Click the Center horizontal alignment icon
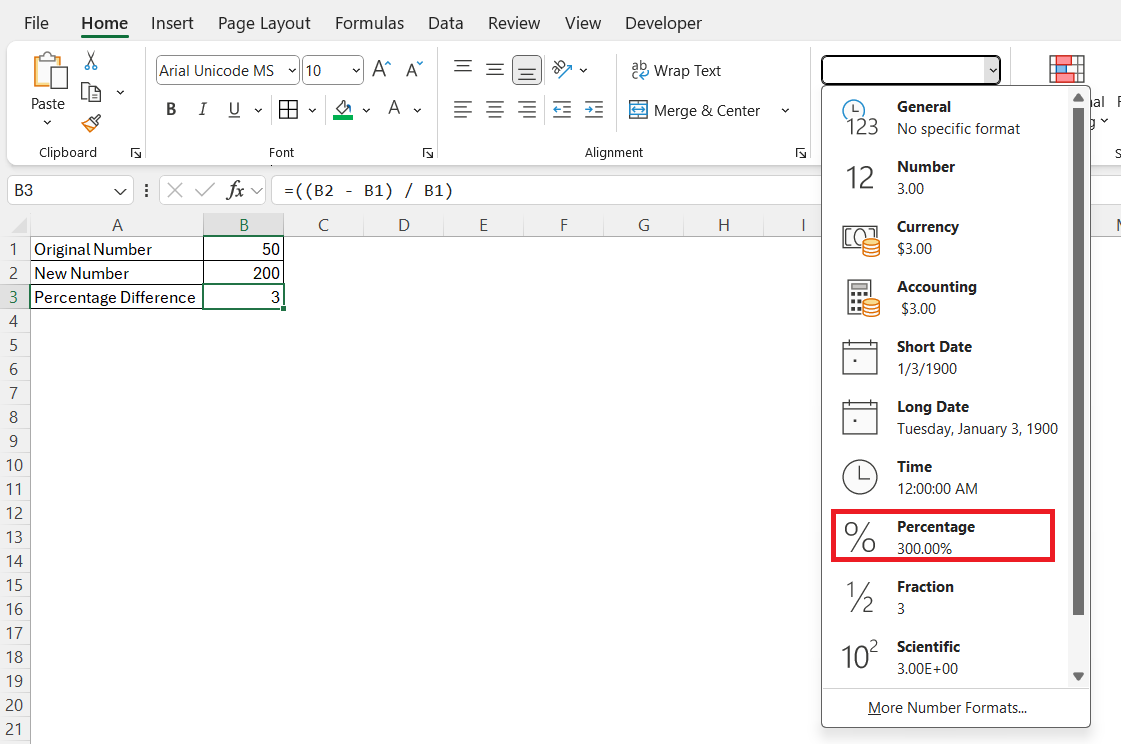 point(495,109)
